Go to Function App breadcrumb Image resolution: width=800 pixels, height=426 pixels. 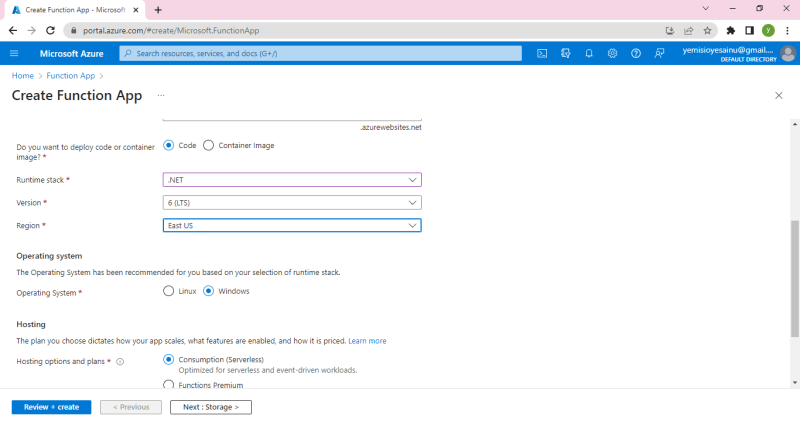[x=70, y=76]
